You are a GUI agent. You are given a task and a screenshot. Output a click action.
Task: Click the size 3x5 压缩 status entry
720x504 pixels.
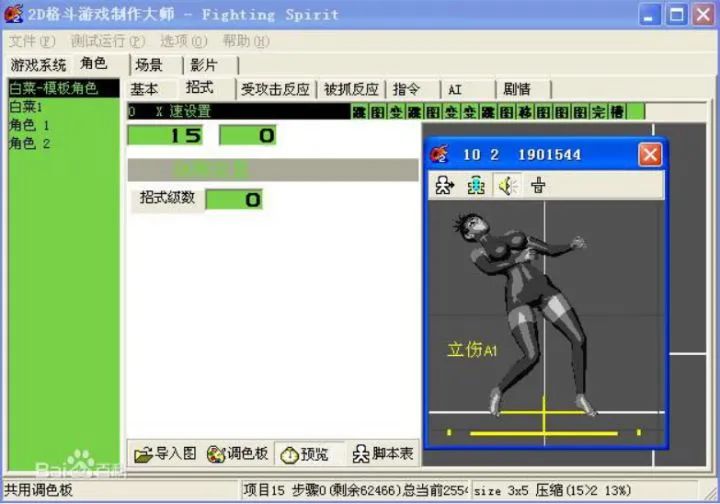[553, 491]
